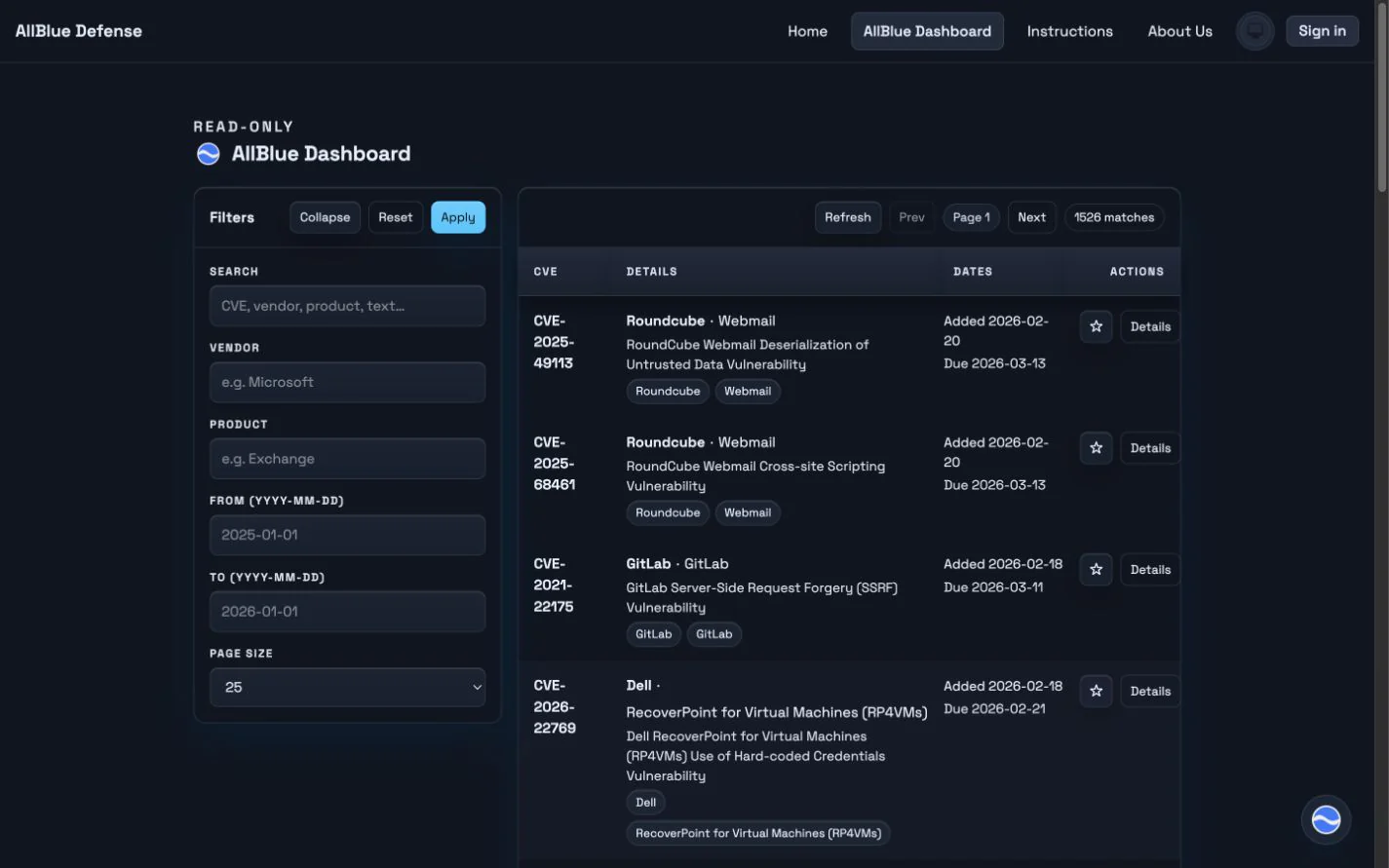Focus the Search input field
The height and width of the screenshot is (868, 1389).
(x=347, y=306)
